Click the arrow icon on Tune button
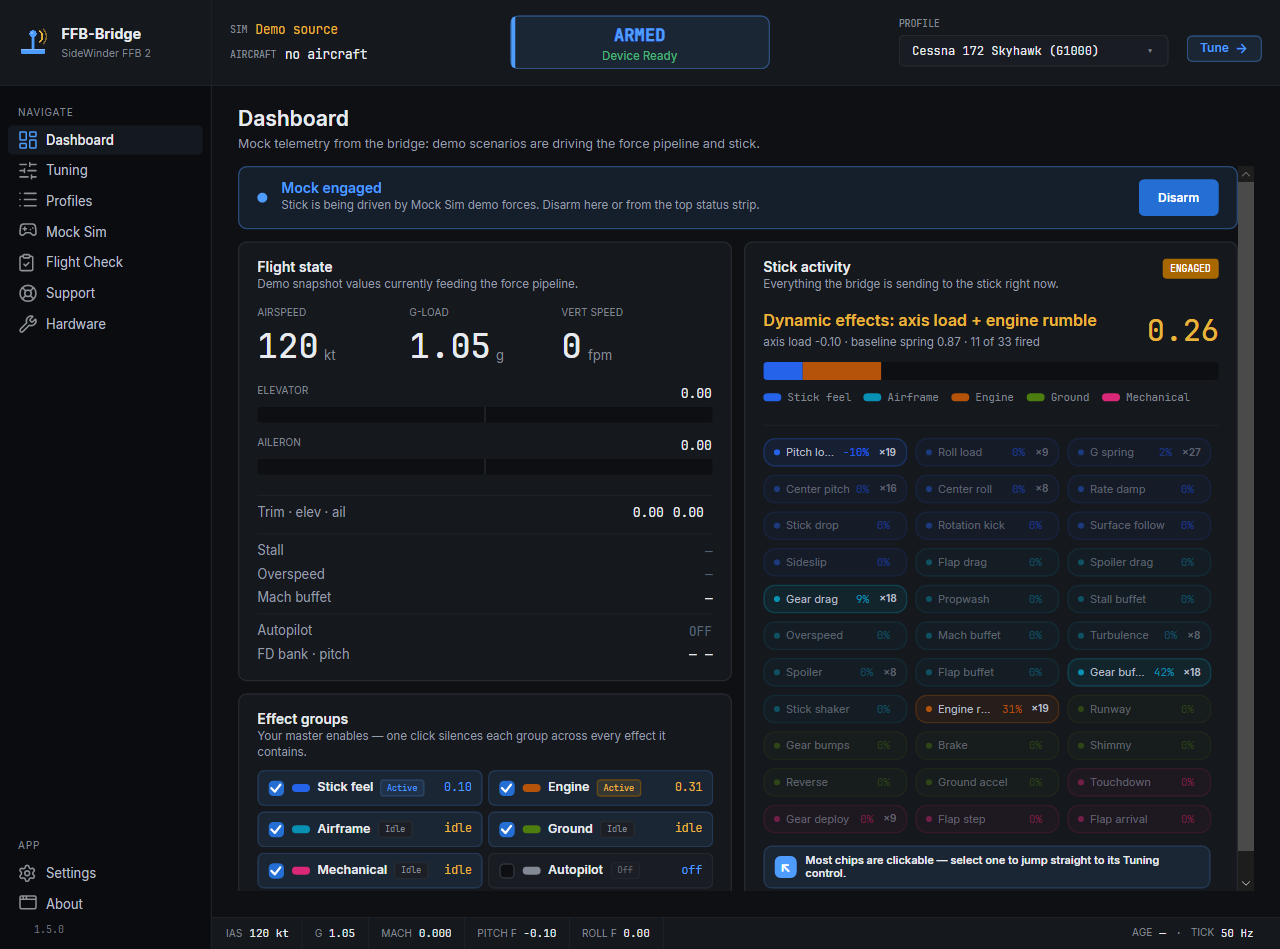Image resolution: width=1280 pixels, height=949 pixels. click(x=1242, y=48)
